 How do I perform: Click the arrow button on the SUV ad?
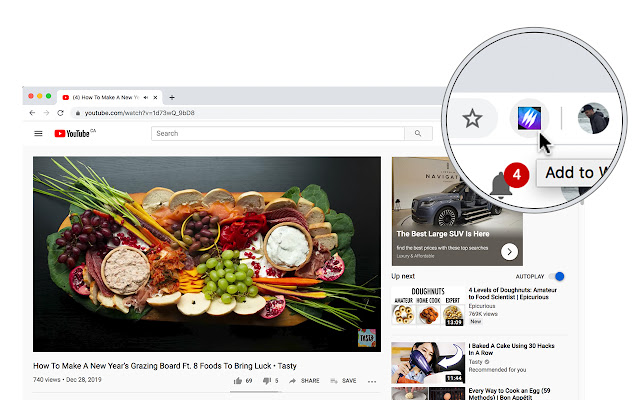509,252
